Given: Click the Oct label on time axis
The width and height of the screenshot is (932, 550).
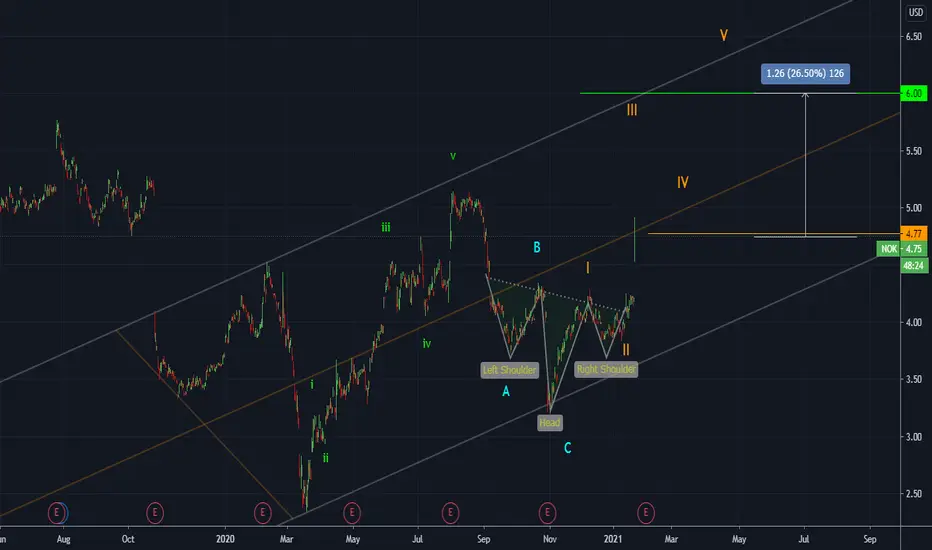Looking at the screenshot, I should pos(128,539).
